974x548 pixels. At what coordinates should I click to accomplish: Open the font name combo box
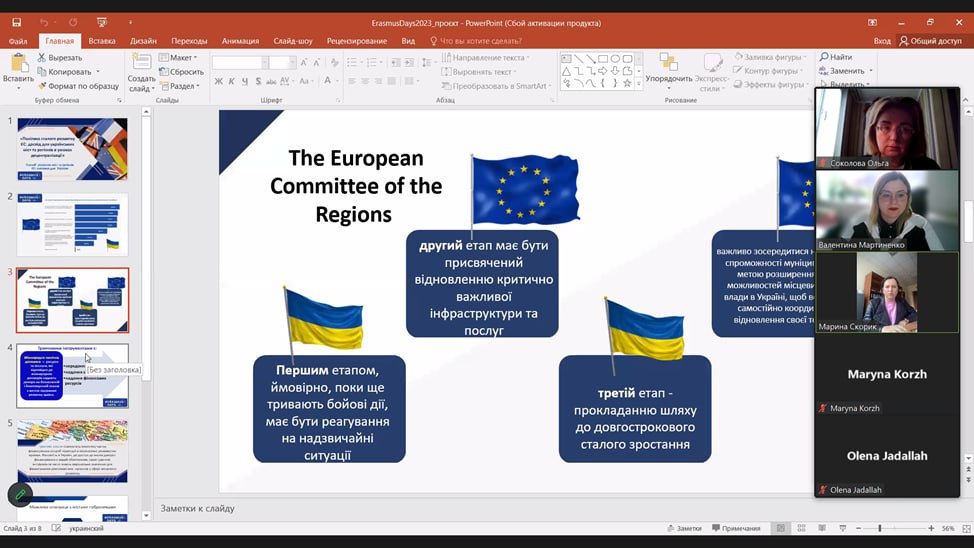click(x=240, y=63)
